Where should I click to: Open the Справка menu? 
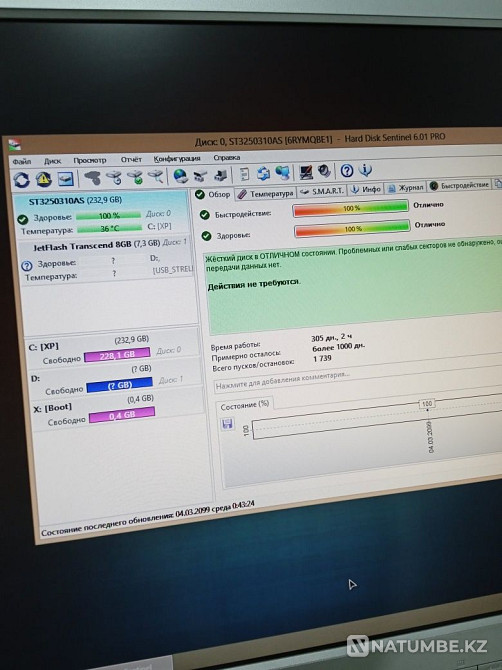pos(226,158)
